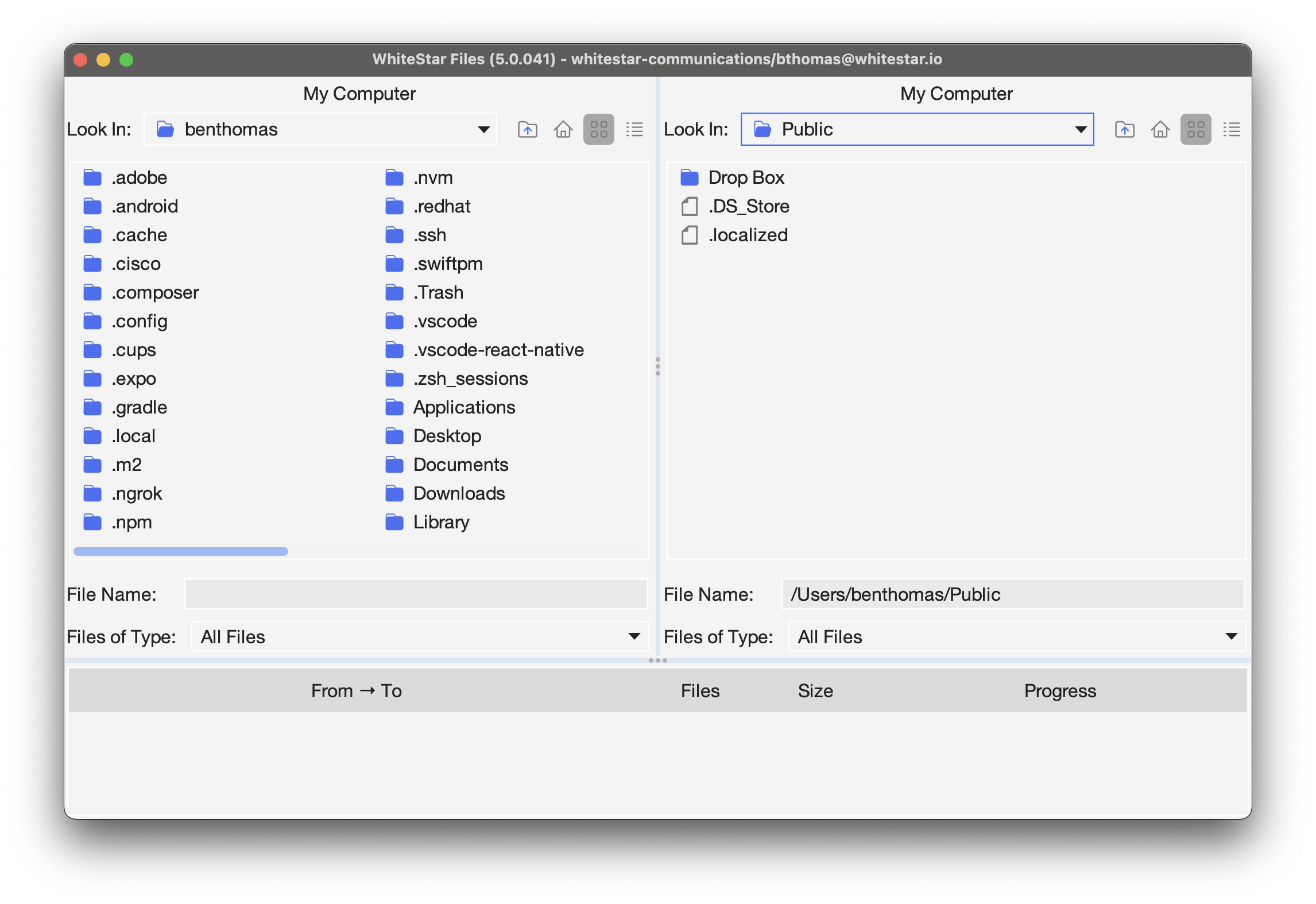The height and width of the screenshot is (904, 1316).
Task: Select the .cups folder
Action: [119, 350]
